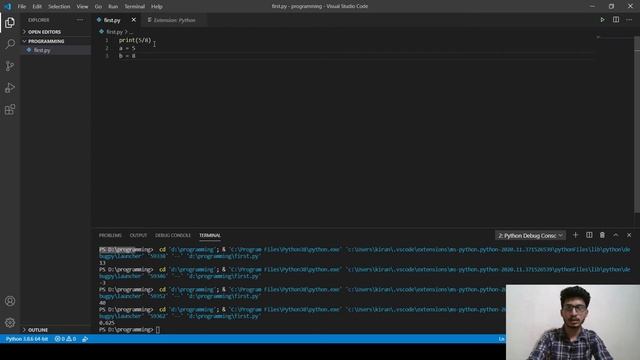
Task: Open the Go menu
Action: pos(98,7)
